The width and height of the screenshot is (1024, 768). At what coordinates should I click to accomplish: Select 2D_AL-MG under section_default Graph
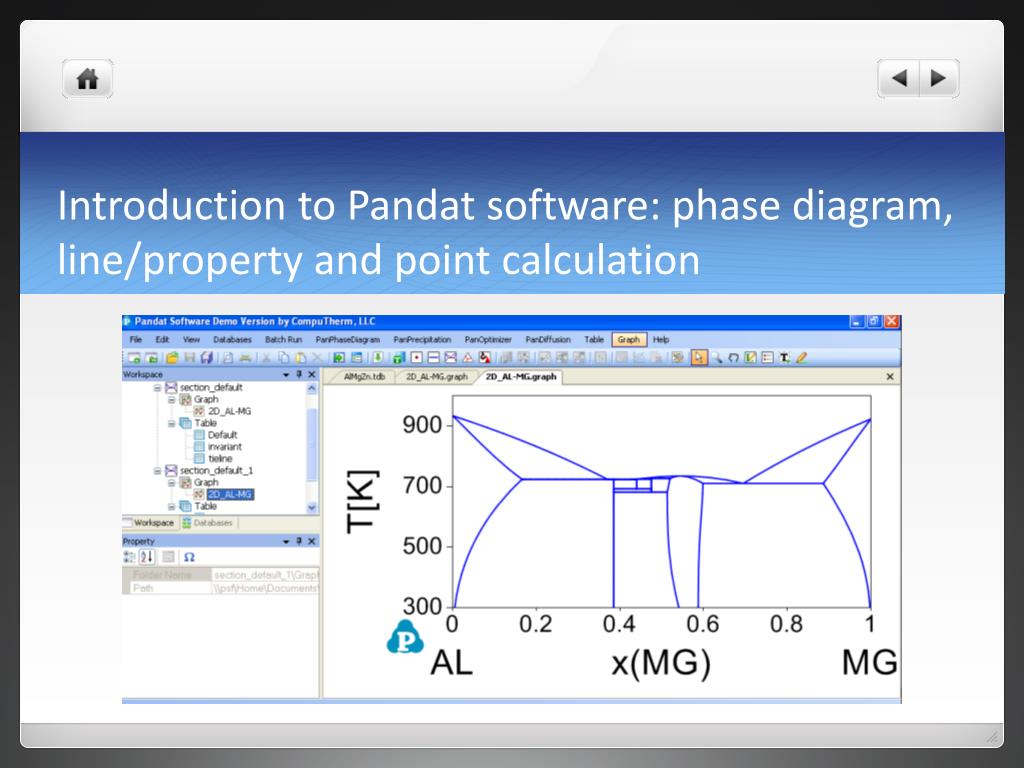click(229, 411)
